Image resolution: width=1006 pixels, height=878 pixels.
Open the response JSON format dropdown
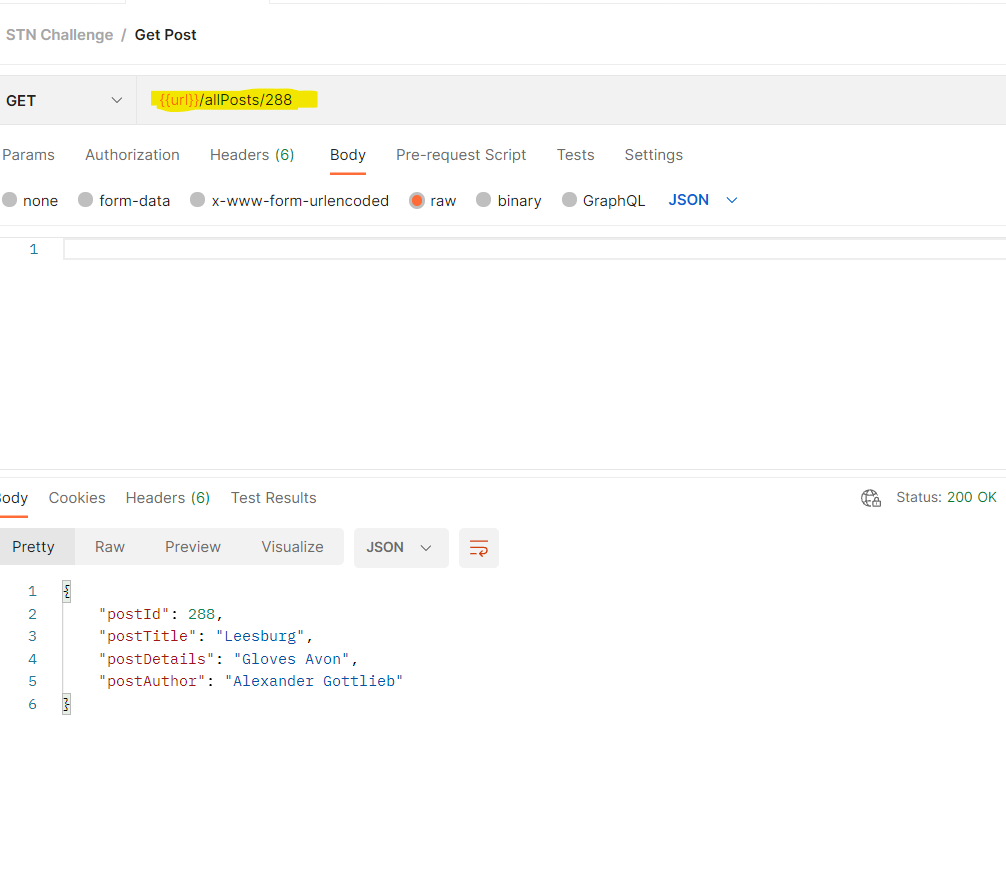[x=401, y=547]
